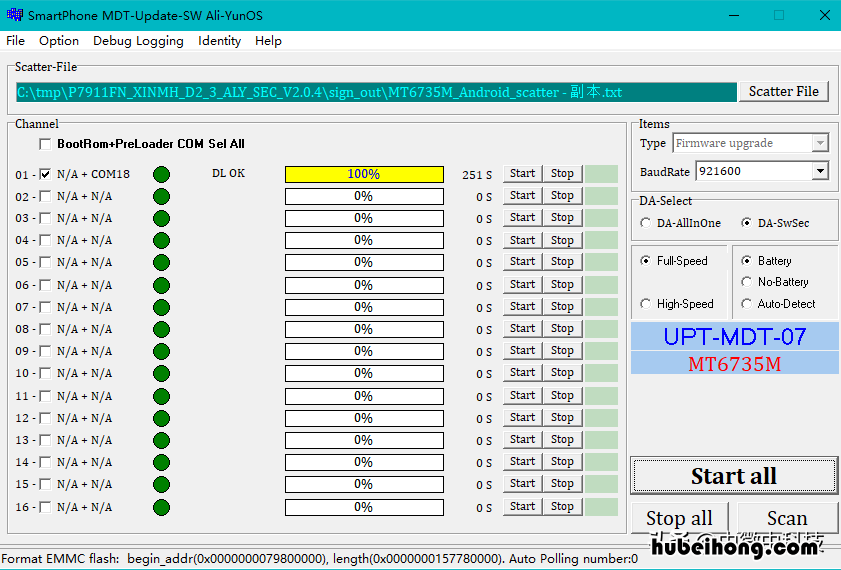Viewport: 841px width, 570px height.
Task: Click the green status indicator for channel 01
Action: (x=161, y=174)
